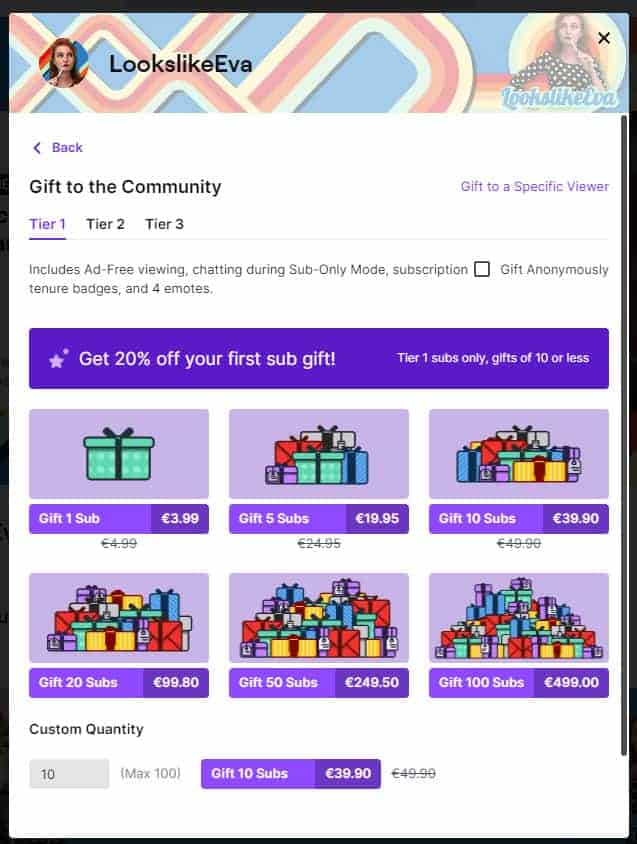637x844 pixels.
Task: Click the fifty gifts pile image
Action: click(319, 617)
